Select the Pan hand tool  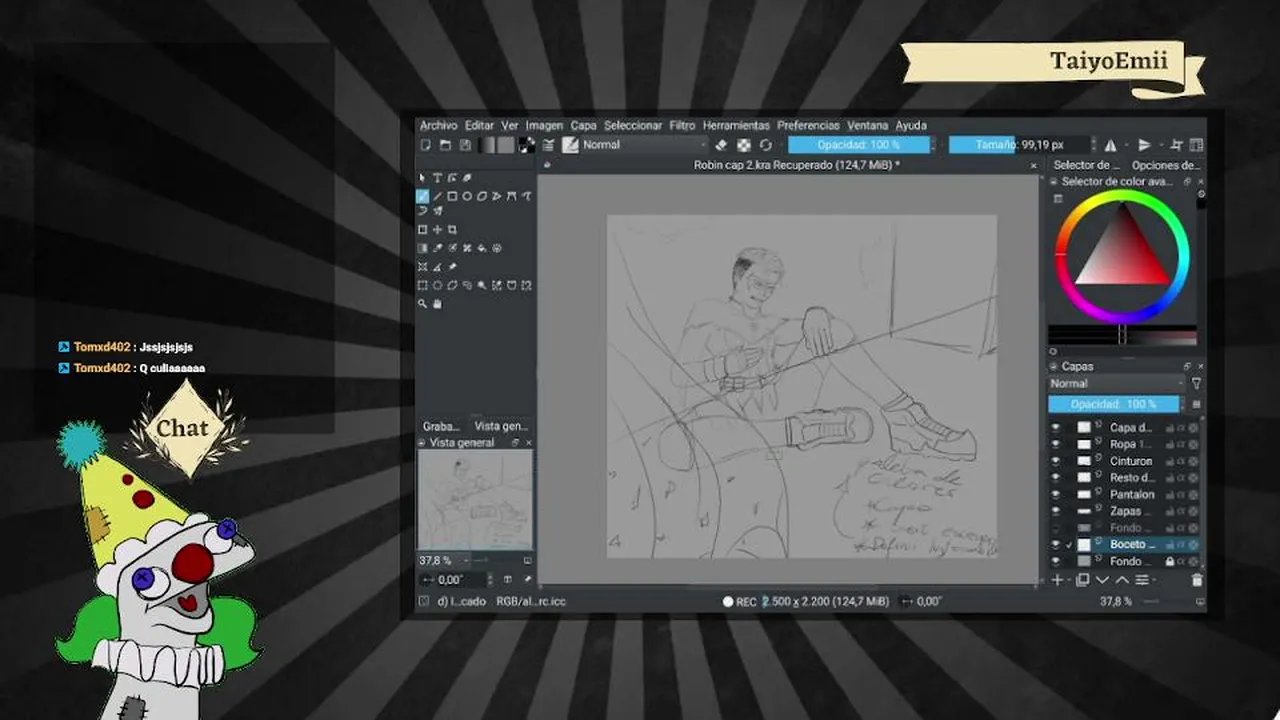point(437,304)
